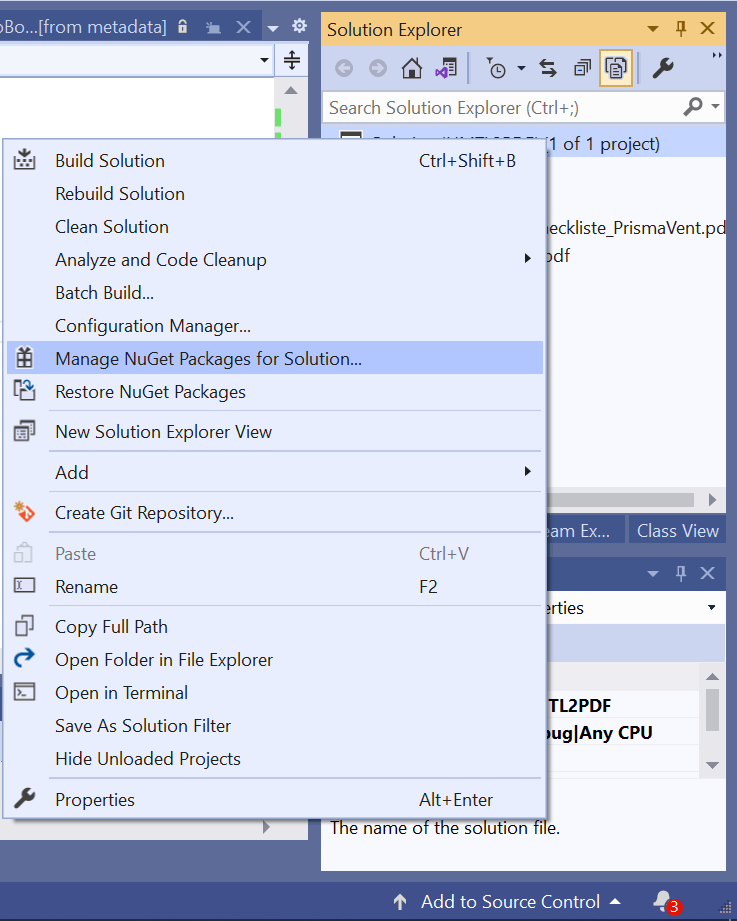Select Open Folder in File Explorer
The image size is (737, 921).
[274, 659]
